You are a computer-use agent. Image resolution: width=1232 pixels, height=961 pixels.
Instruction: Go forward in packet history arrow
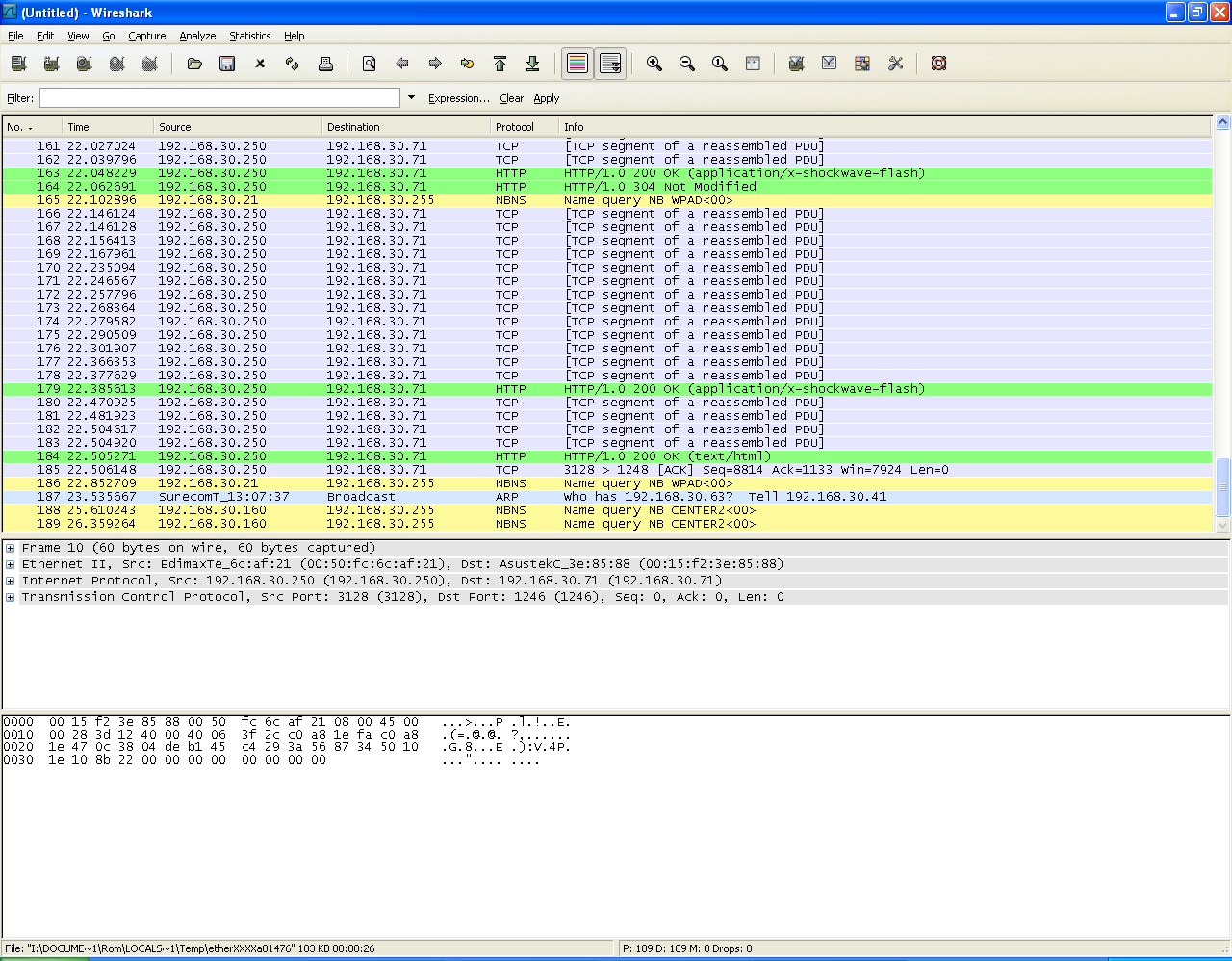435,64
